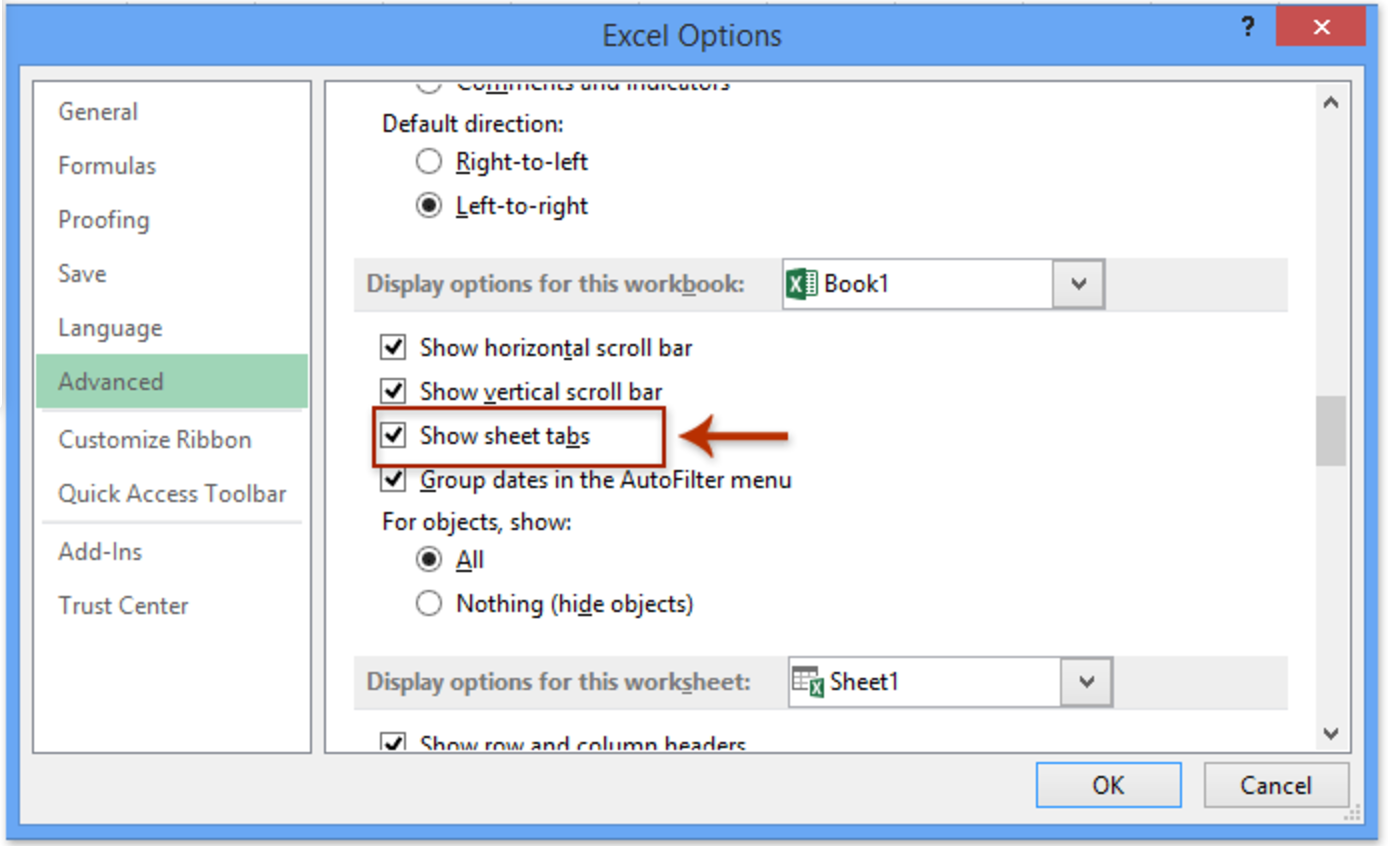Open Help via the question mark icon
This screenshot has width=1388, height=846.
pos(1248,27)
